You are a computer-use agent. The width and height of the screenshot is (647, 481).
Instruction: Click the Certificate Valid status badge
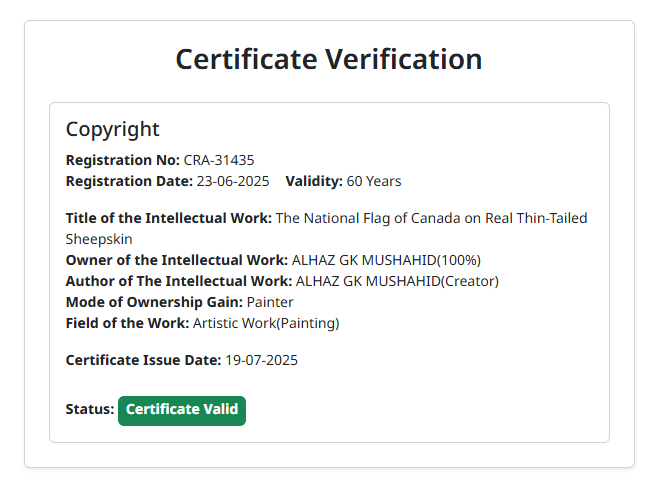tap(182, 410)
